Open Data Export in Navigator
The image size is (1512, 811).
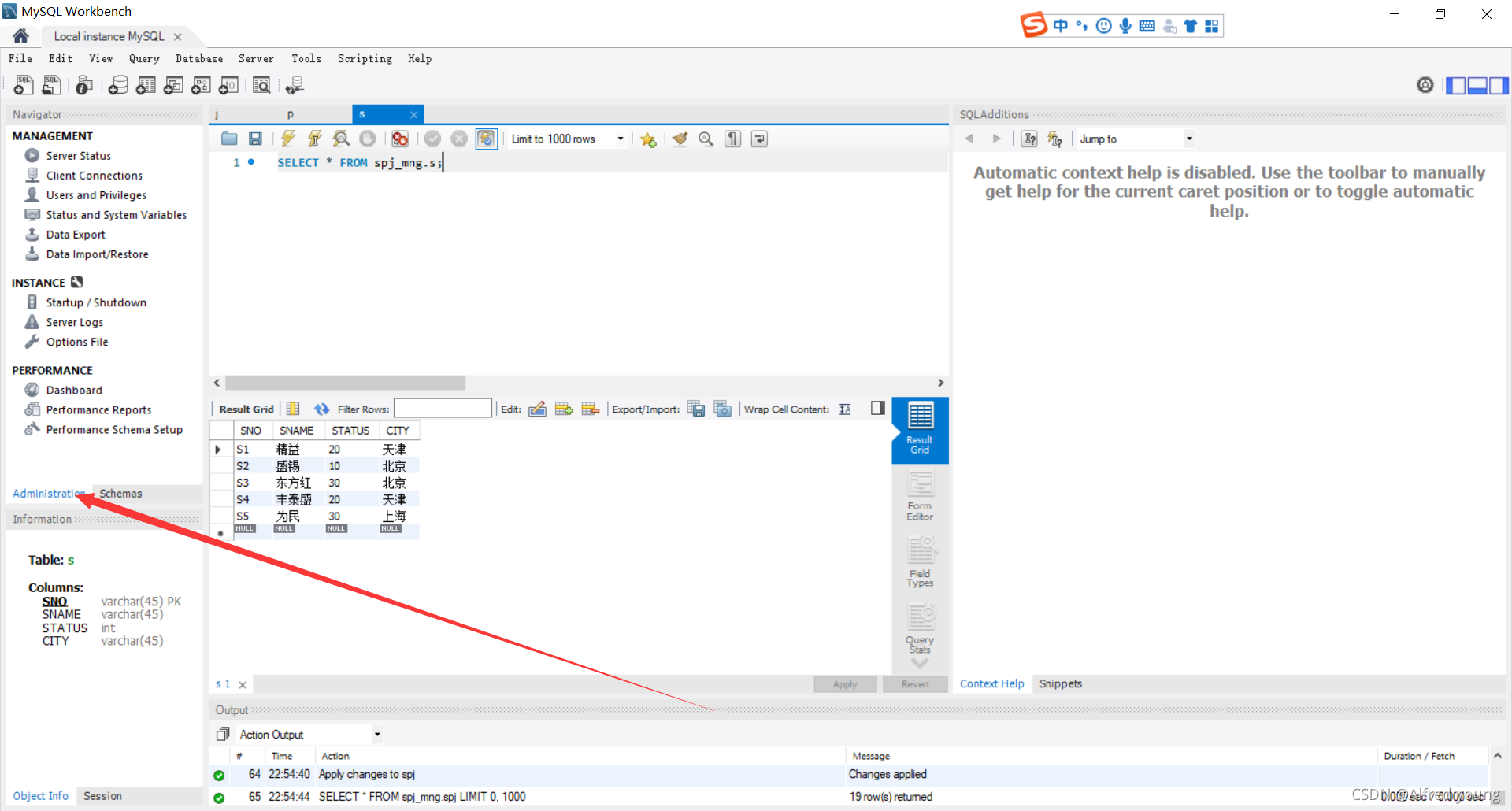tap(76, 235)
